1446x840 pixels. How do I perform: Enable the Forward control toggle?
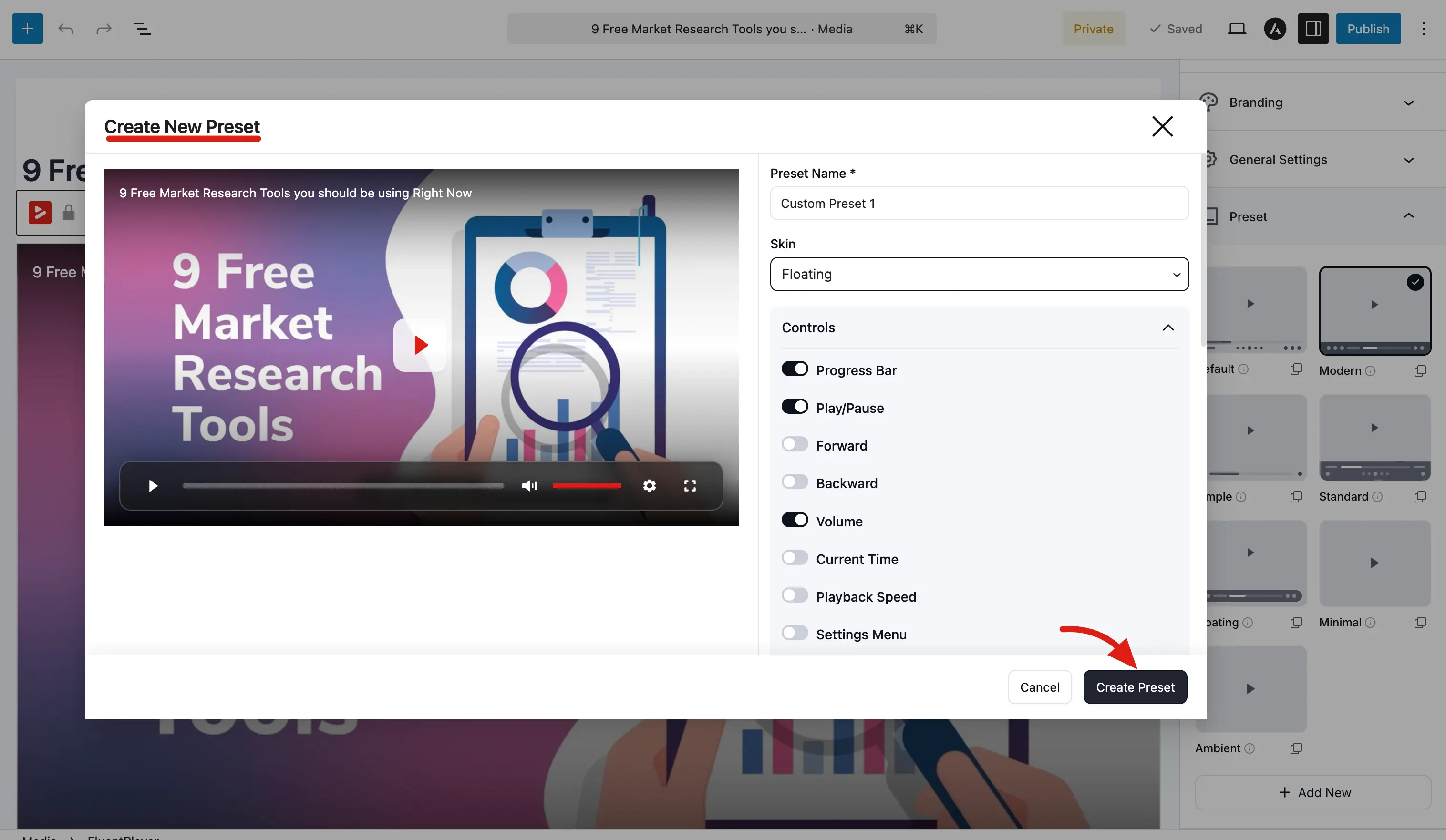(x=795, y=445)
